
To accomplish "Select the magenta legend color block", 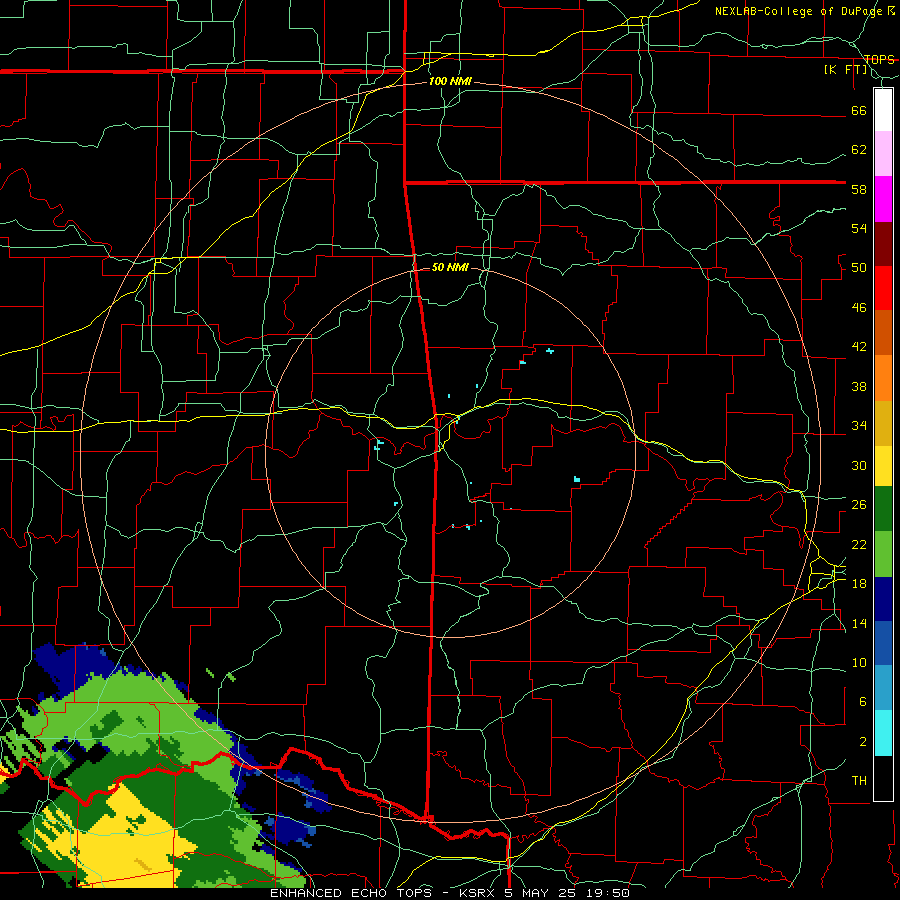I will (883, 199).
